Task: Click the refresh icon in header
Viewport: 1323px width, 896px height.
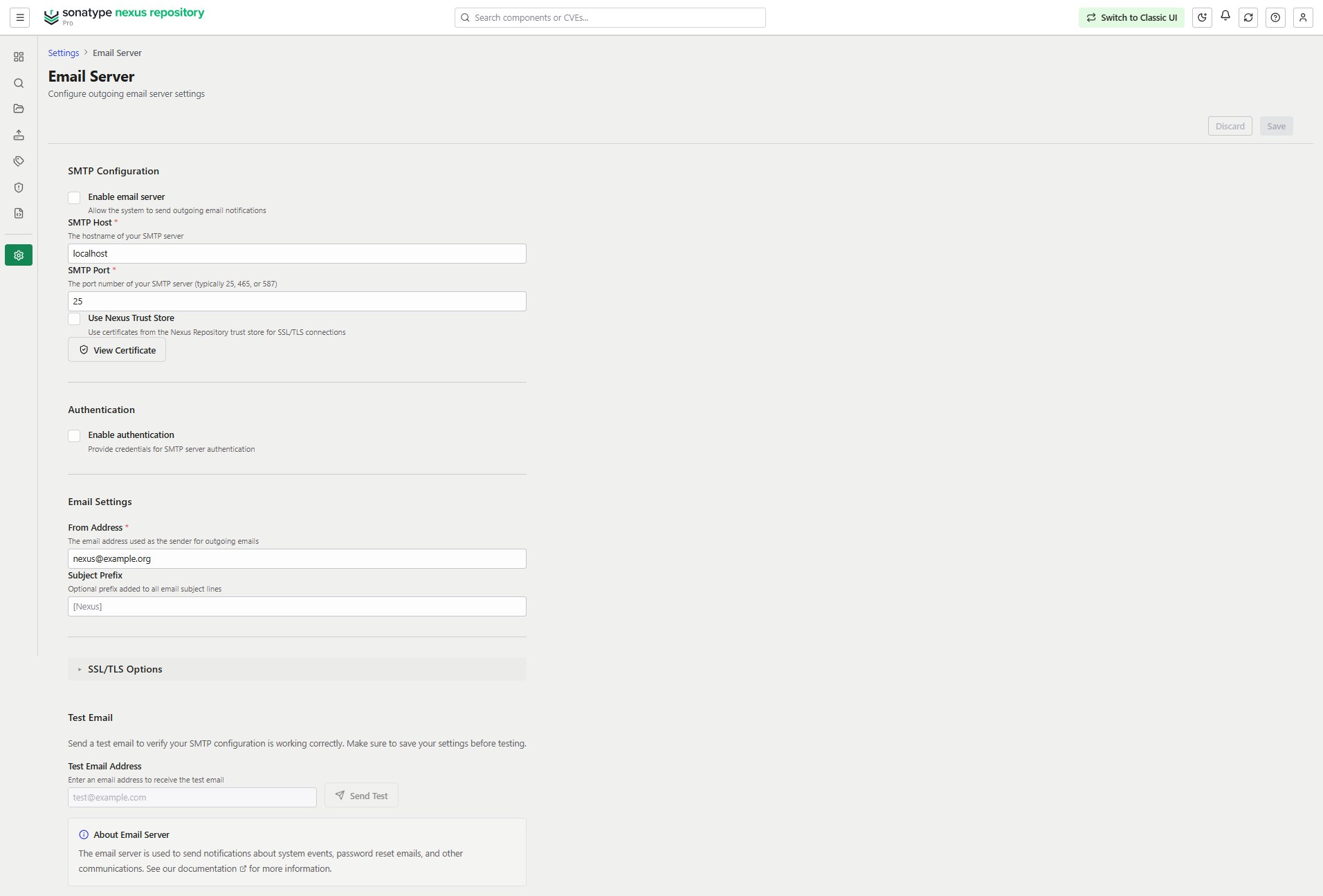Action: pyautogui.click(x=1248, y=17)
